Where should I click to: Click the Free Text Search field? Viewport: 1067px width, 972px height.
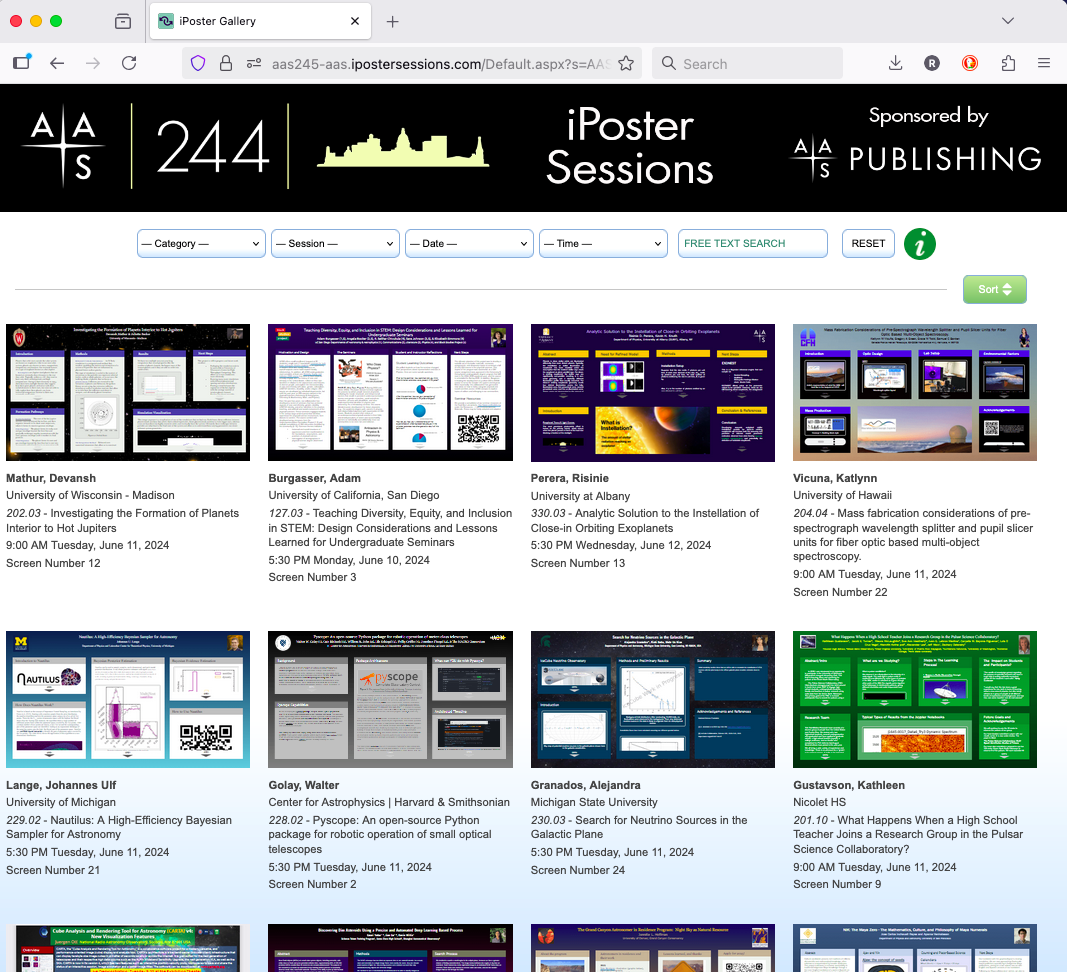pos(752,243)
